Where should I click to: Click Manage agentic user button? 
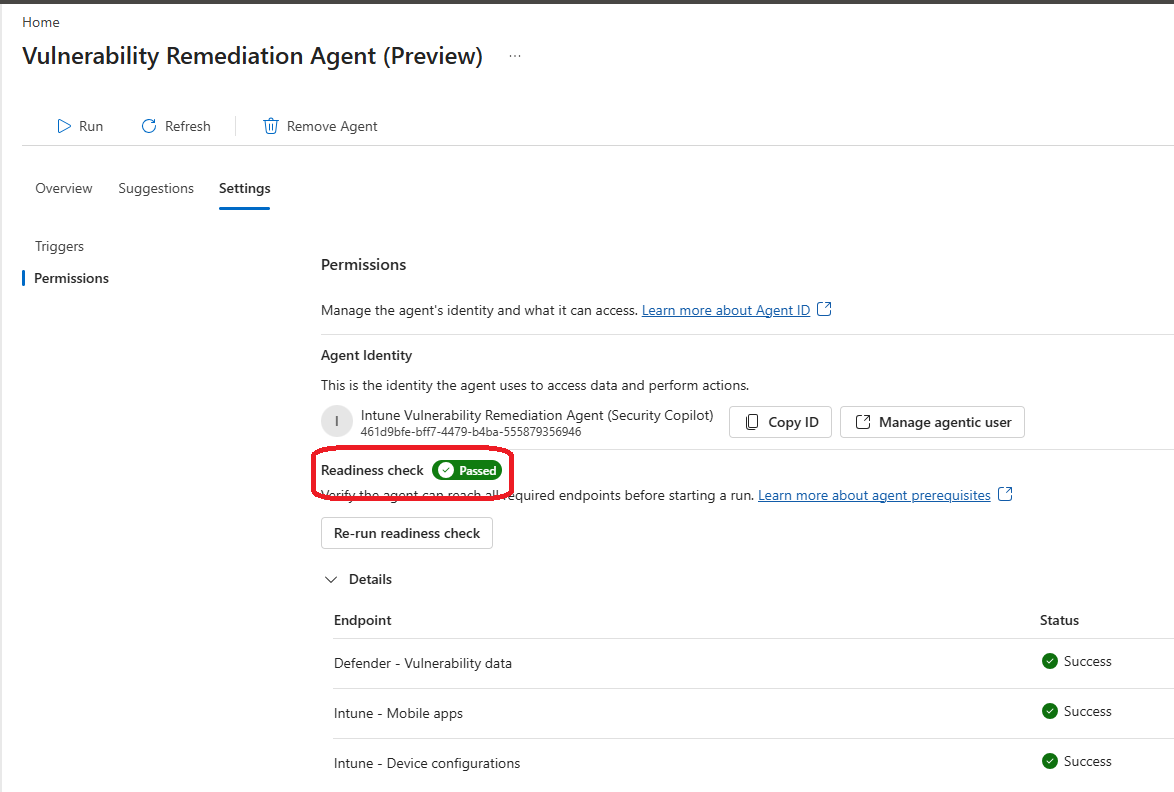point(932,422)
